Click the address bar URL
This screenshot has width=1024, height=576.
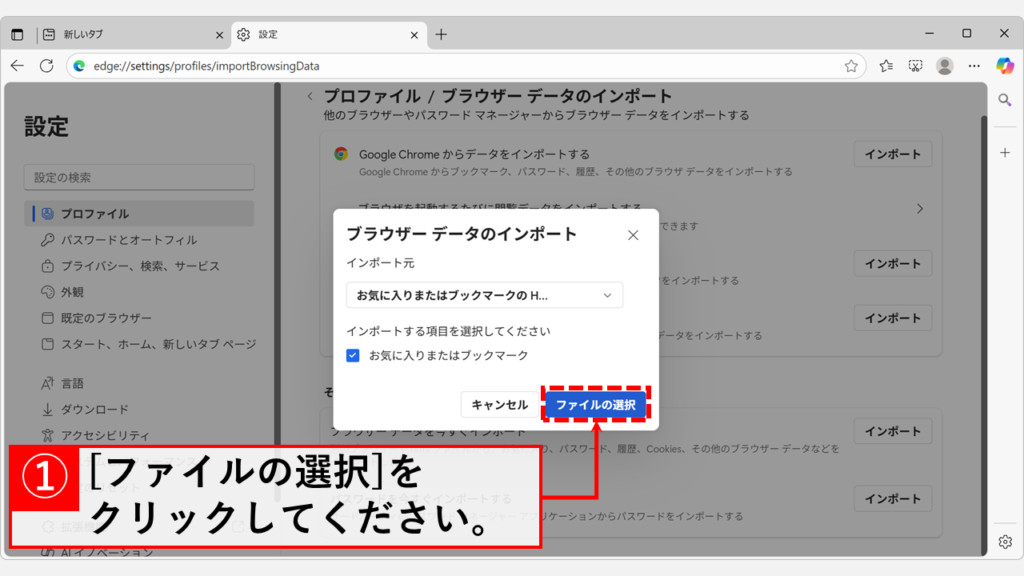(206, 66)
